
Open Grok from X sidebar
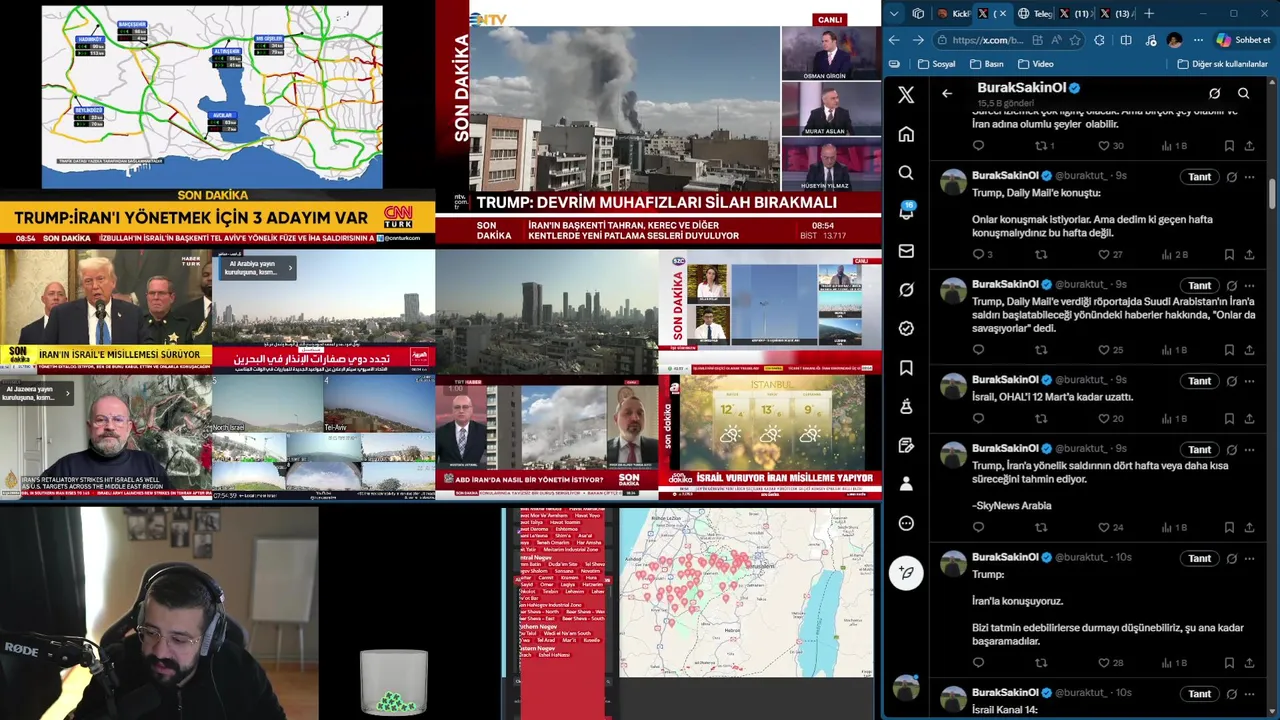coord(906,290)
